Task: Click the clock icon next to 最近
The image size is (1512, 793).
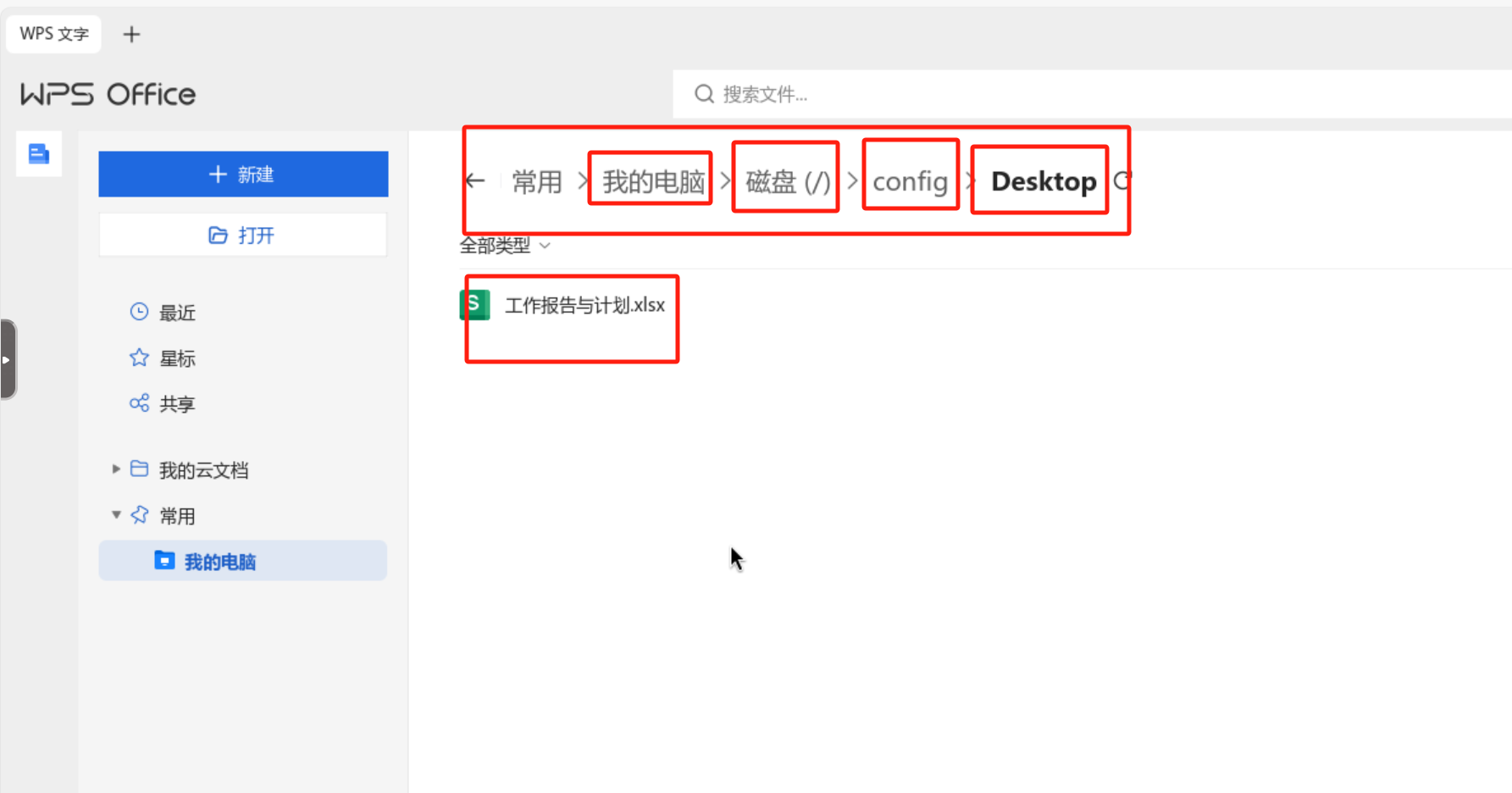Action: [139, 312]
